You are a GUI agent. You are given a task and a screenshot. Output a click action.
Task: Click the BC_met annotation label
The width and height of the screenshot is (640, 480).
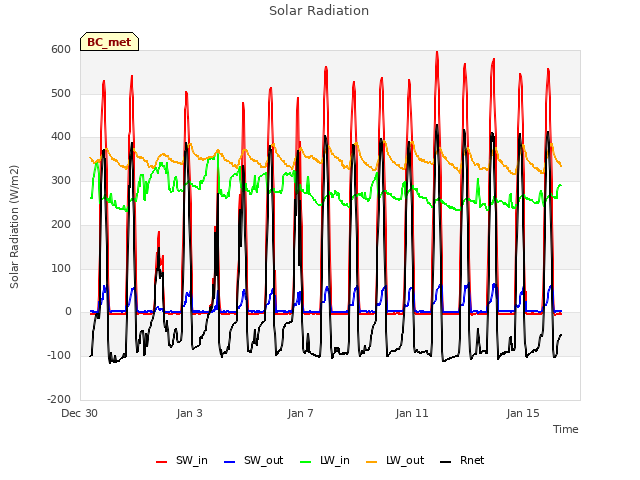tap(109, 42)
